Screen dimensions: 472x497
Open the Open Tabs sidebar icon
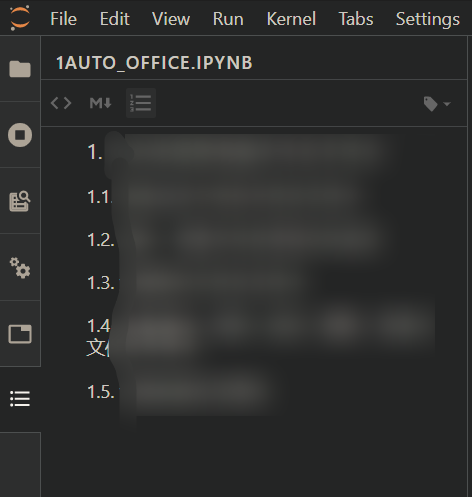point(20,334)
